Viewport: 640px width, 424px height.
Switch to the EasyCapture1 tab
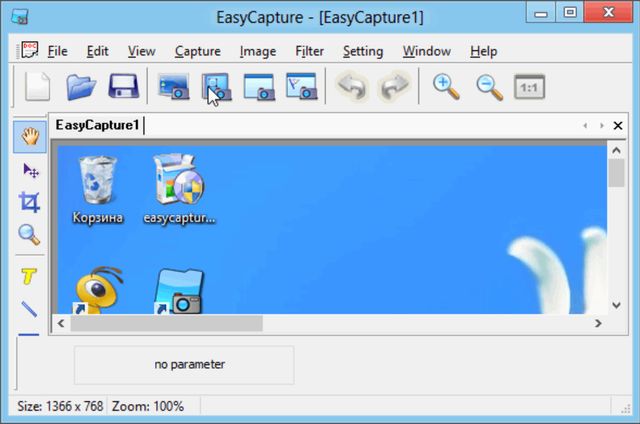point(98,126)
